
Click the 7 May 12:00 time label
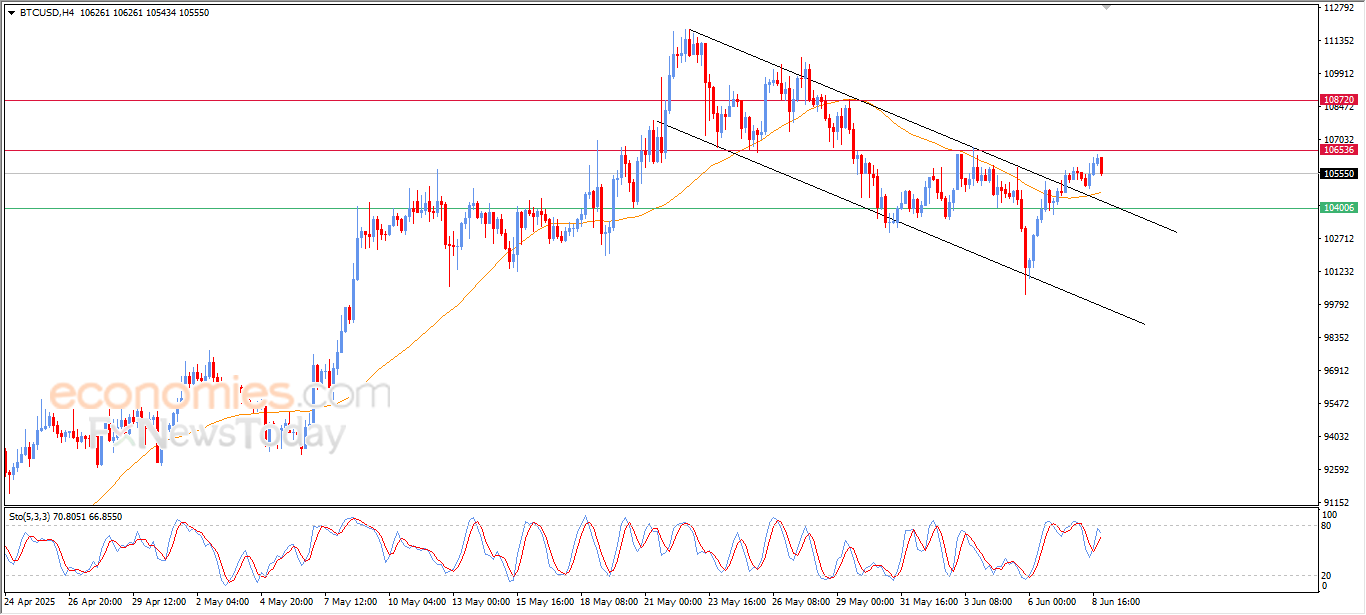351,602
